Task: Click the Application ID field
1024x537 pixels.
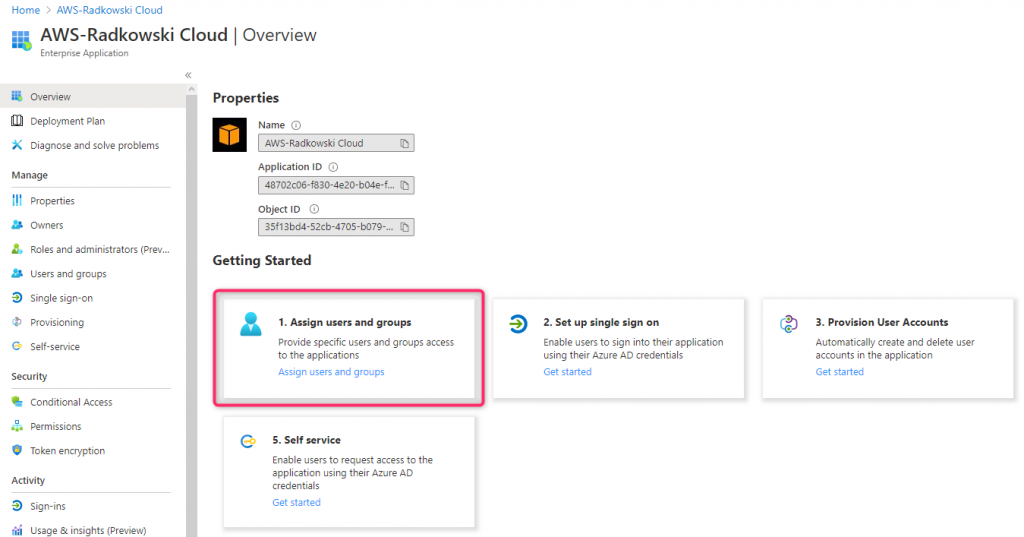Action: click(x=336, y=186)
